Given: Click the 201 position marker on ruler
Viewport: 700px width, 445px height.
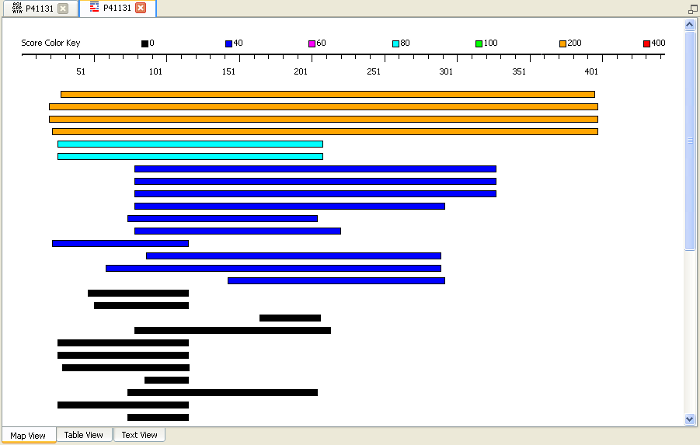Looking at the screenshot, I should (300, 71).
